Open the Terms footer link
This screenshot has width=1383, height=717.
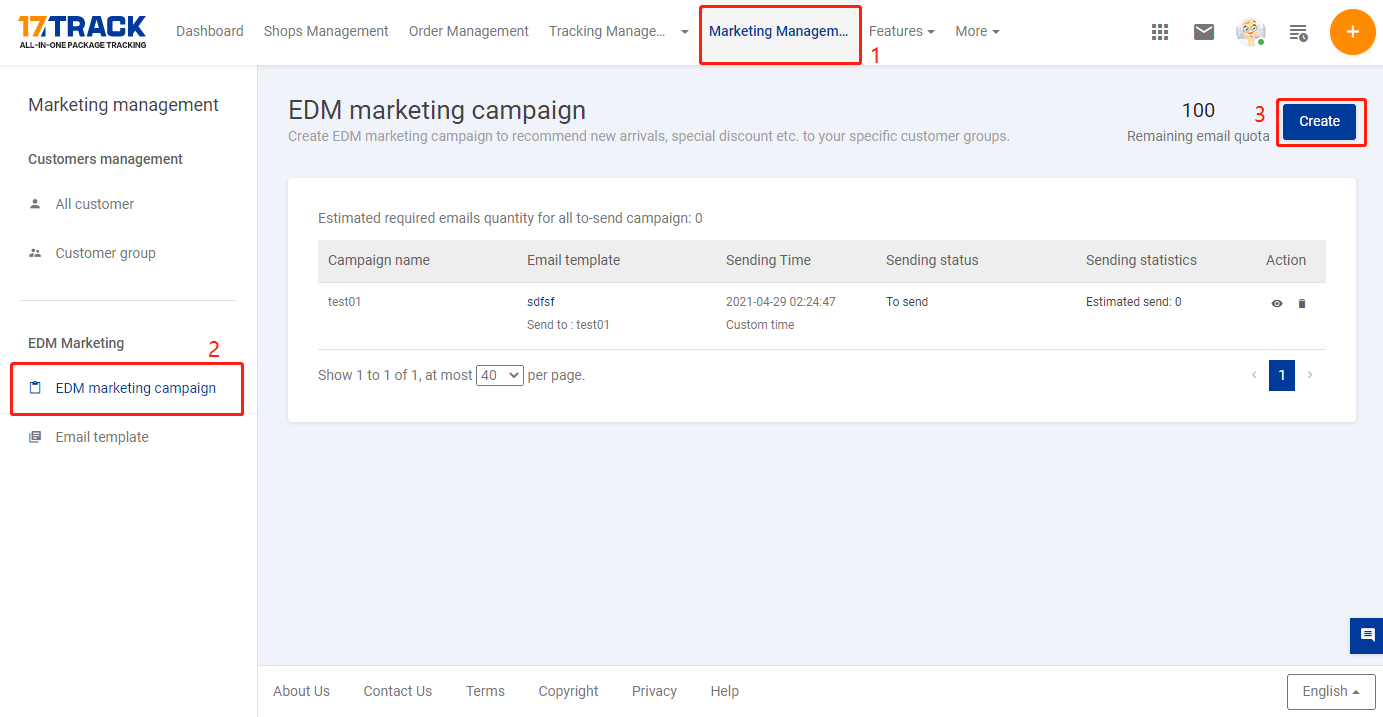click(485, 691)
